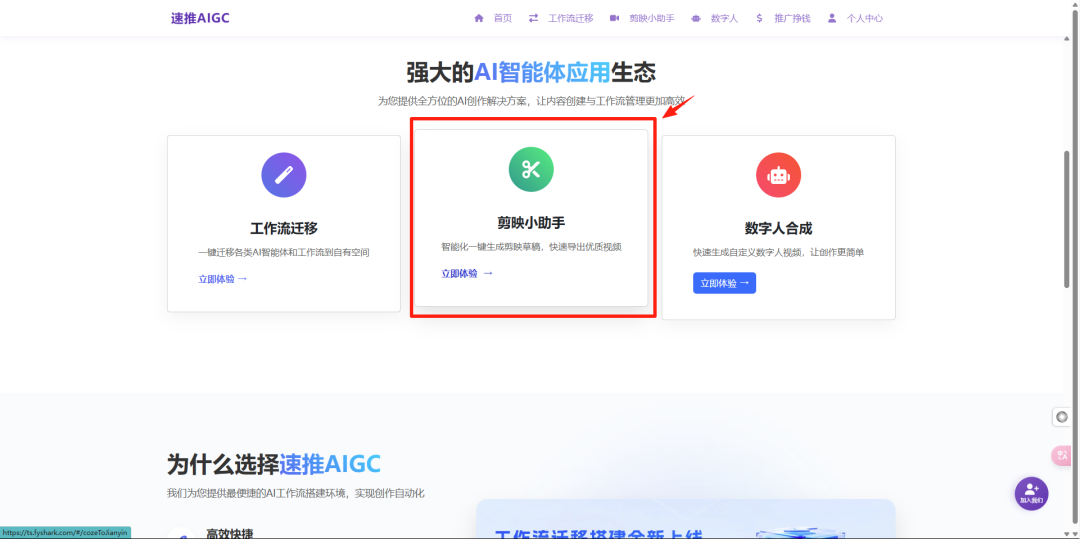Click the 数字人合成 card title
This screenshot has height=539, width=1080.
(x=778, y=229)
